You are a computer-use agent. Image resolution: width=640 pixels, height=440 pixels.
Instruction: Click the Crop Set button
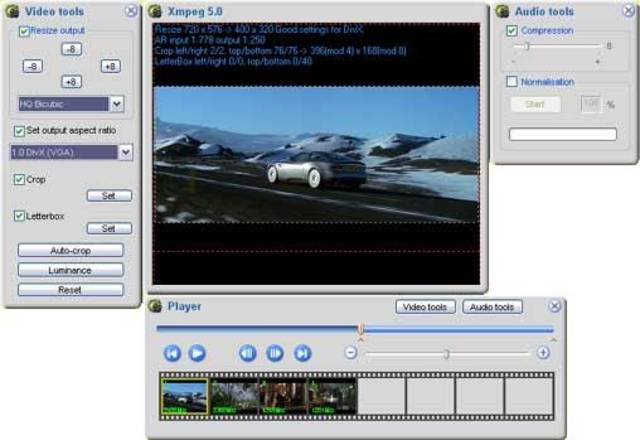pyautogui.click(x=109, y=196)
